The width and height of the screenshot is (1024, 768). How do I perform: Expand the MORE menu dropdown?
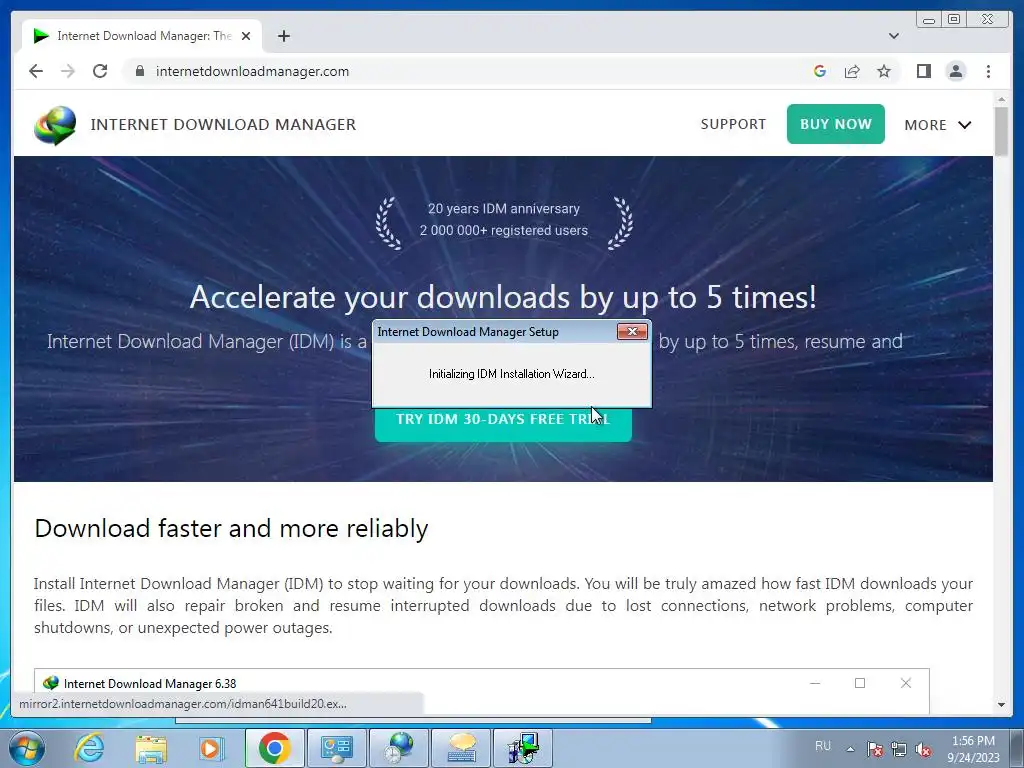[x=938, y=125]
